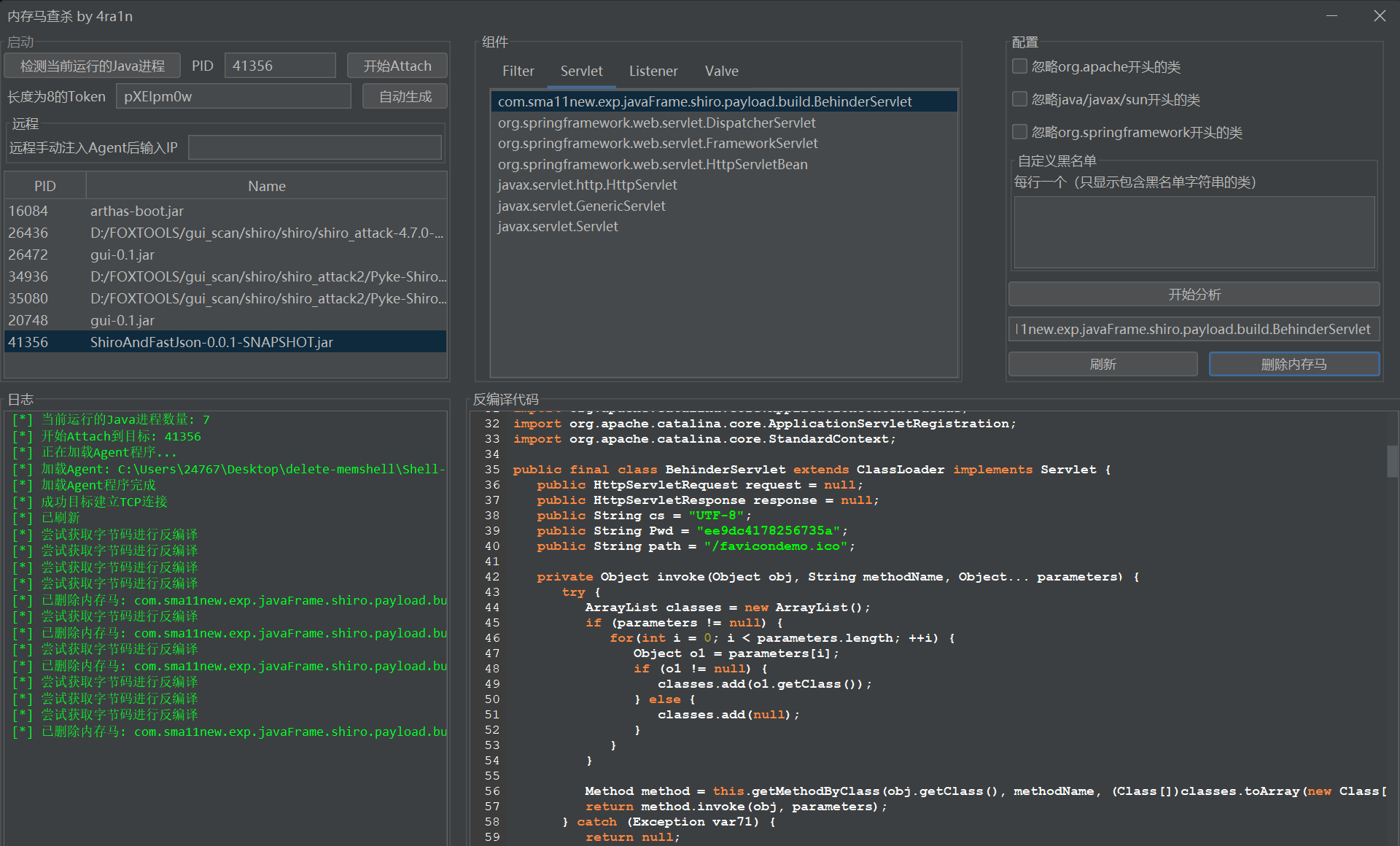Click the 检测当前运行的Java进程 button
This screenshot has width=1400, height=846.
(x=93, y=66)
